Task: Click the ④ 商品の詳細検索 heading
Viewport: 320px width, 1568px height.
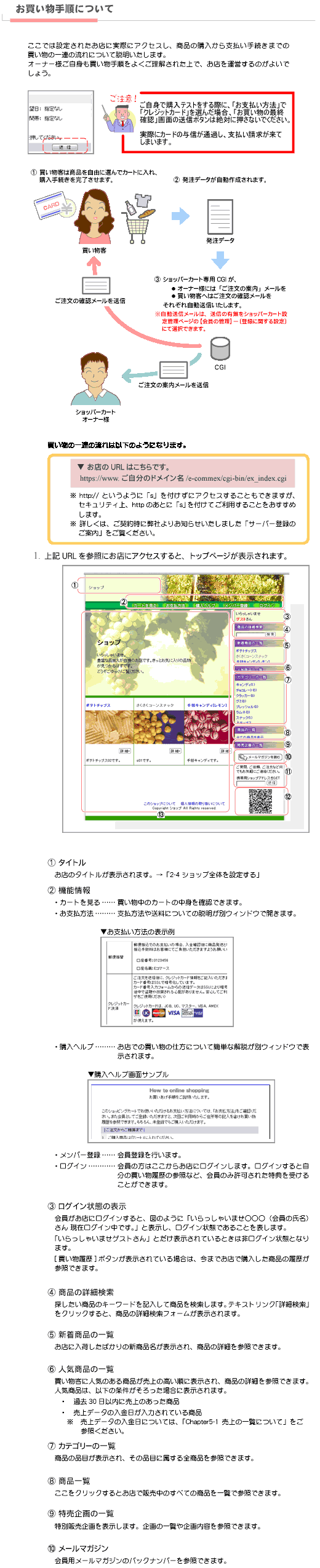Action: pyautogui.click(x=81, y=1292)
